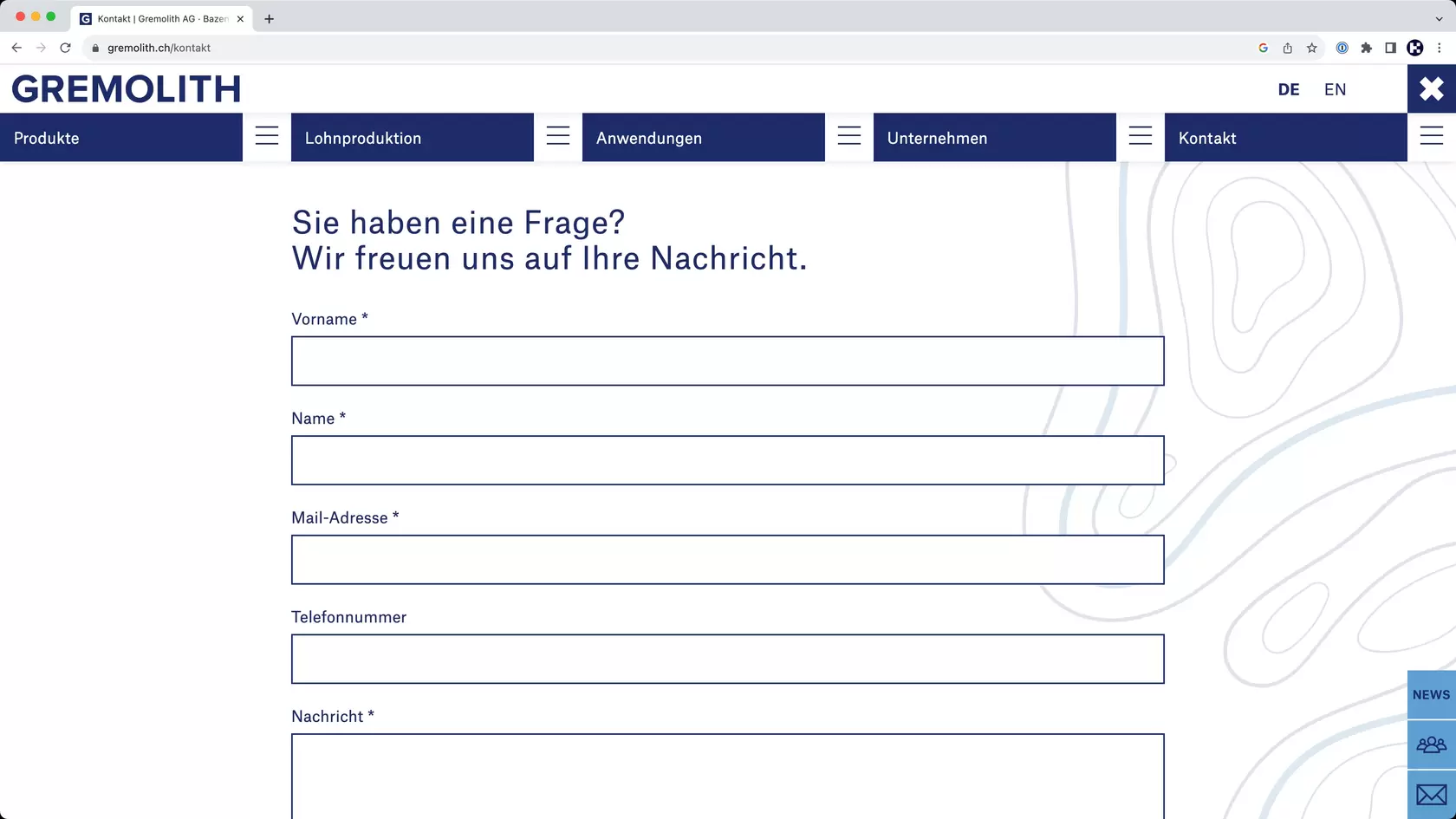
Task: Click into the Mail-Adresse field
Action: 727,559
